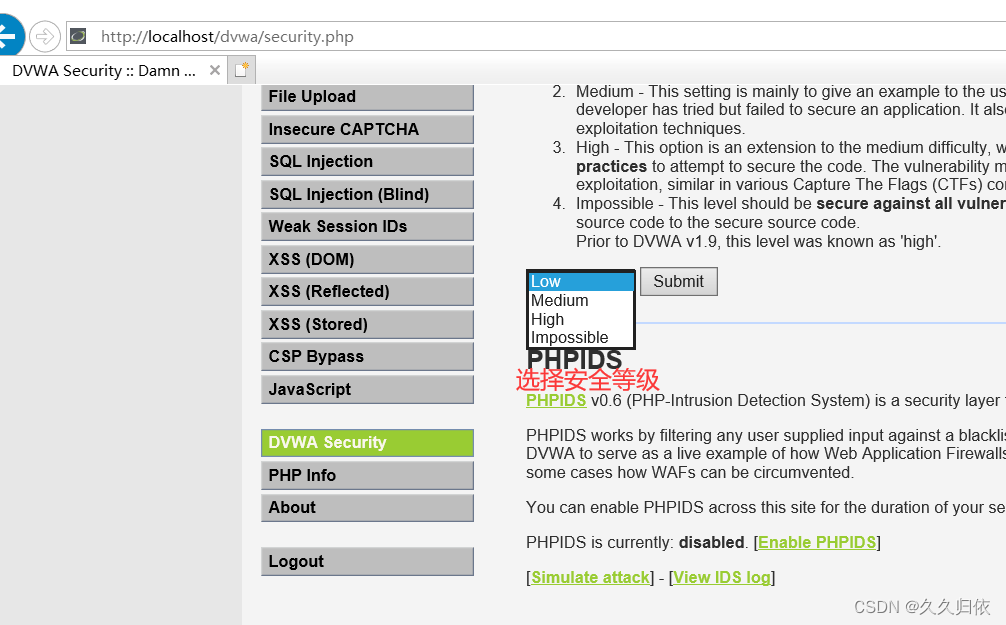The width and height of the screenshot is (1006, 625).
Task: Open the XSS (Stored) page
Action: [x=367, y=324]
